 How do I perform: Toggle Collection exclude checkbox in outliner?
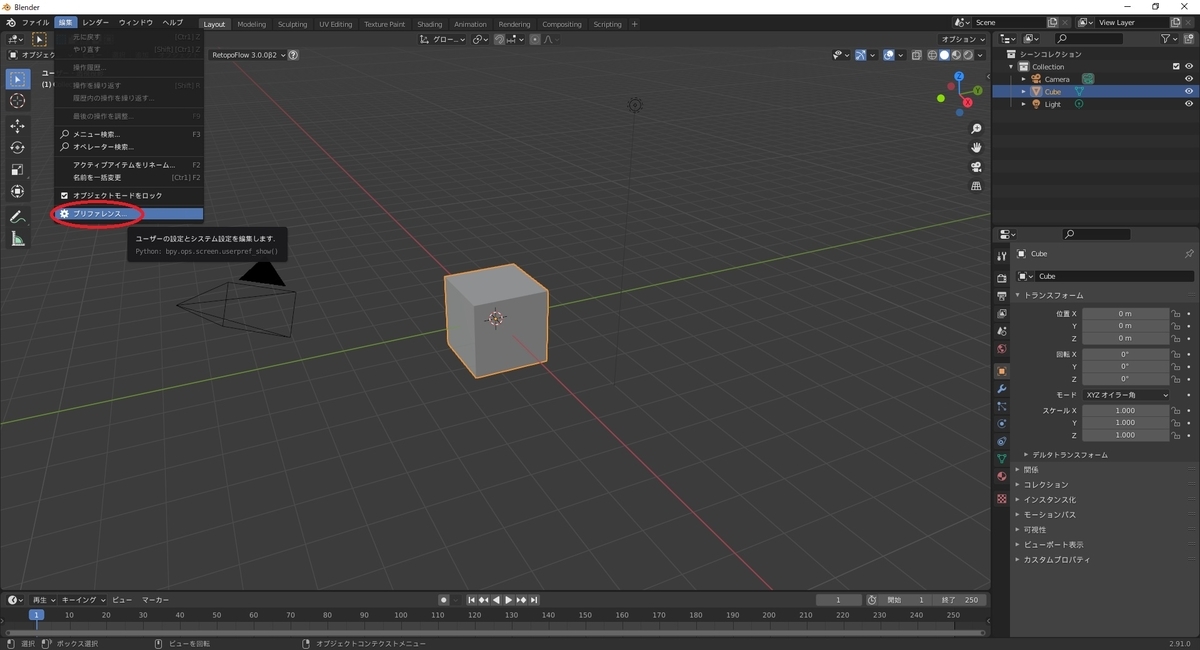coord(1176,67)
